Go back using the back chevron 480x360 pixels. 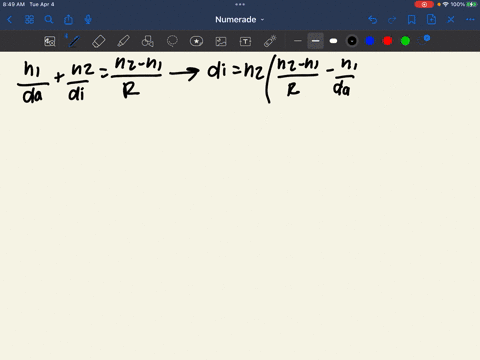click(10, 20)
